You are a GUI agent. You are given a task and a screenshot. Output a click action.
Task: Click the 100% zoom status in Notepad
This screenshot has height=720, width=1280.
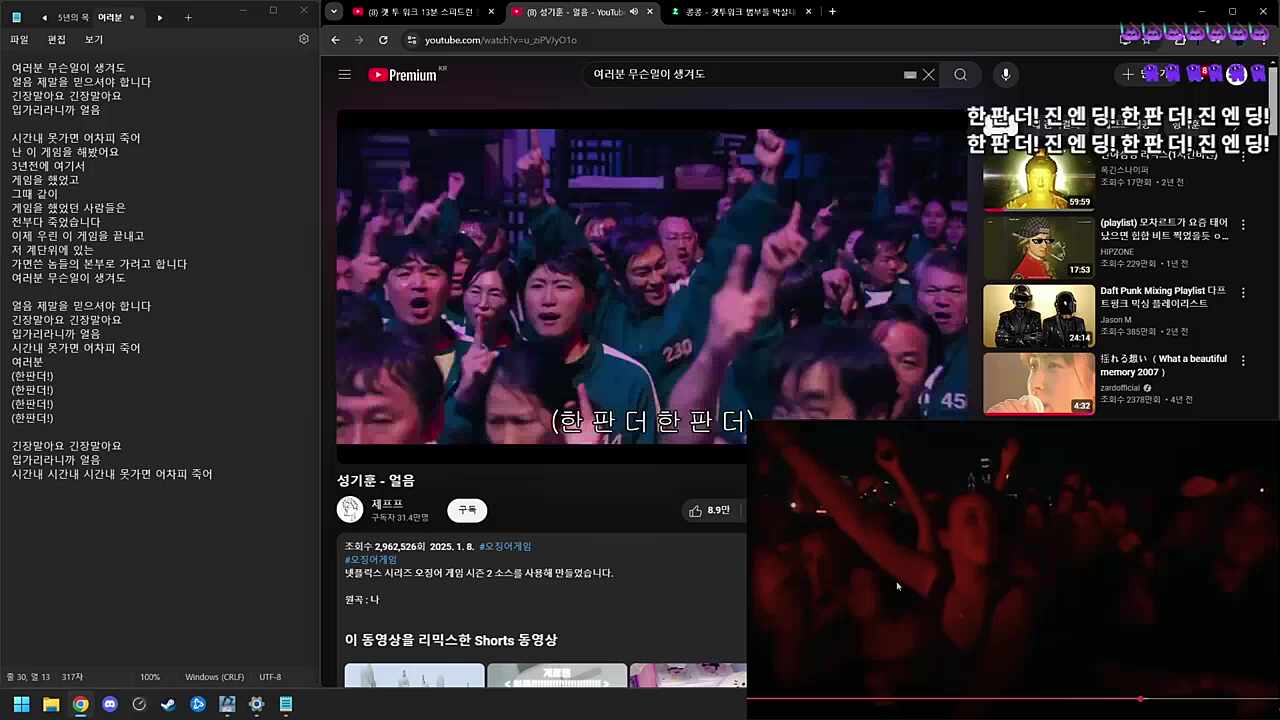click(x=150, y=677)
